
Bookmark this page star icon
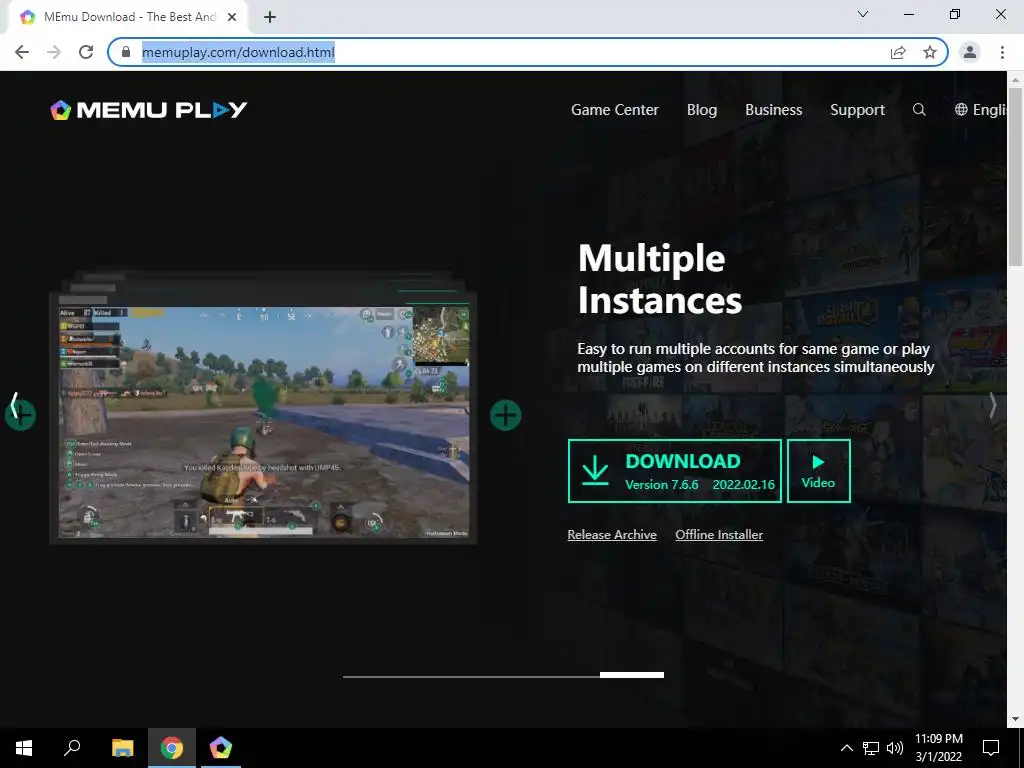coord(930,52)
